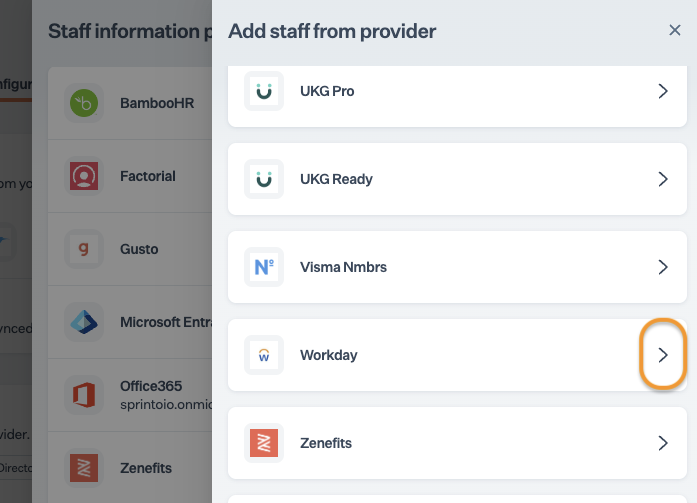Expand the Visma Nmbrs chevron arrow
The width and height of the screenshot is (697, 503).
pos(663,267)
